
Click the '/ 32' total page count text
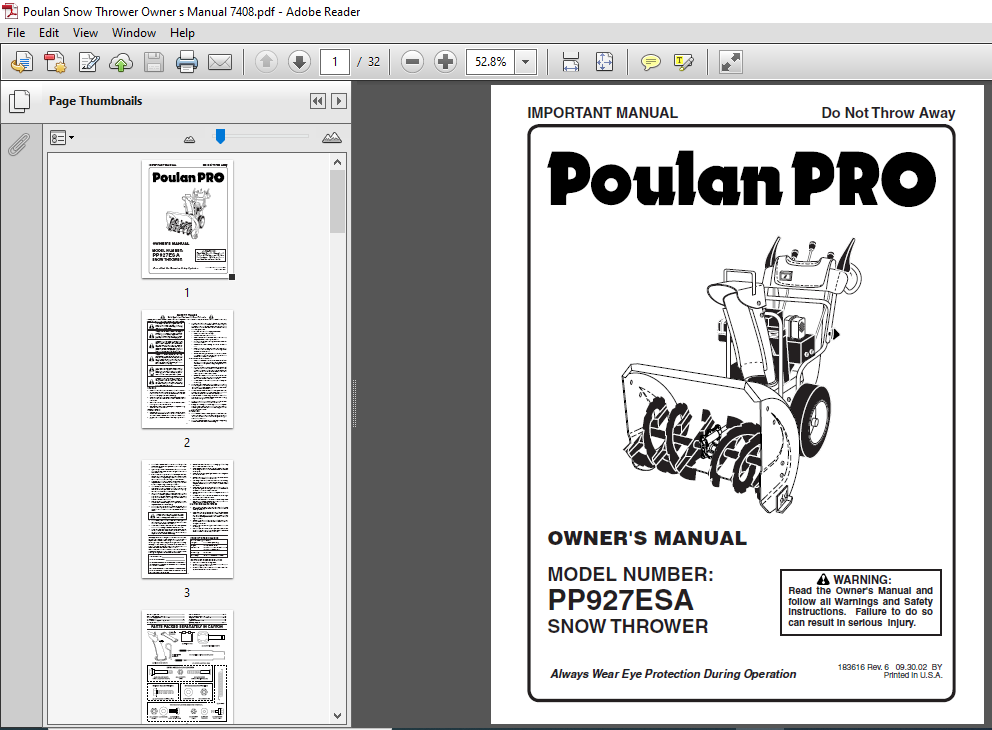pos(369,62)
